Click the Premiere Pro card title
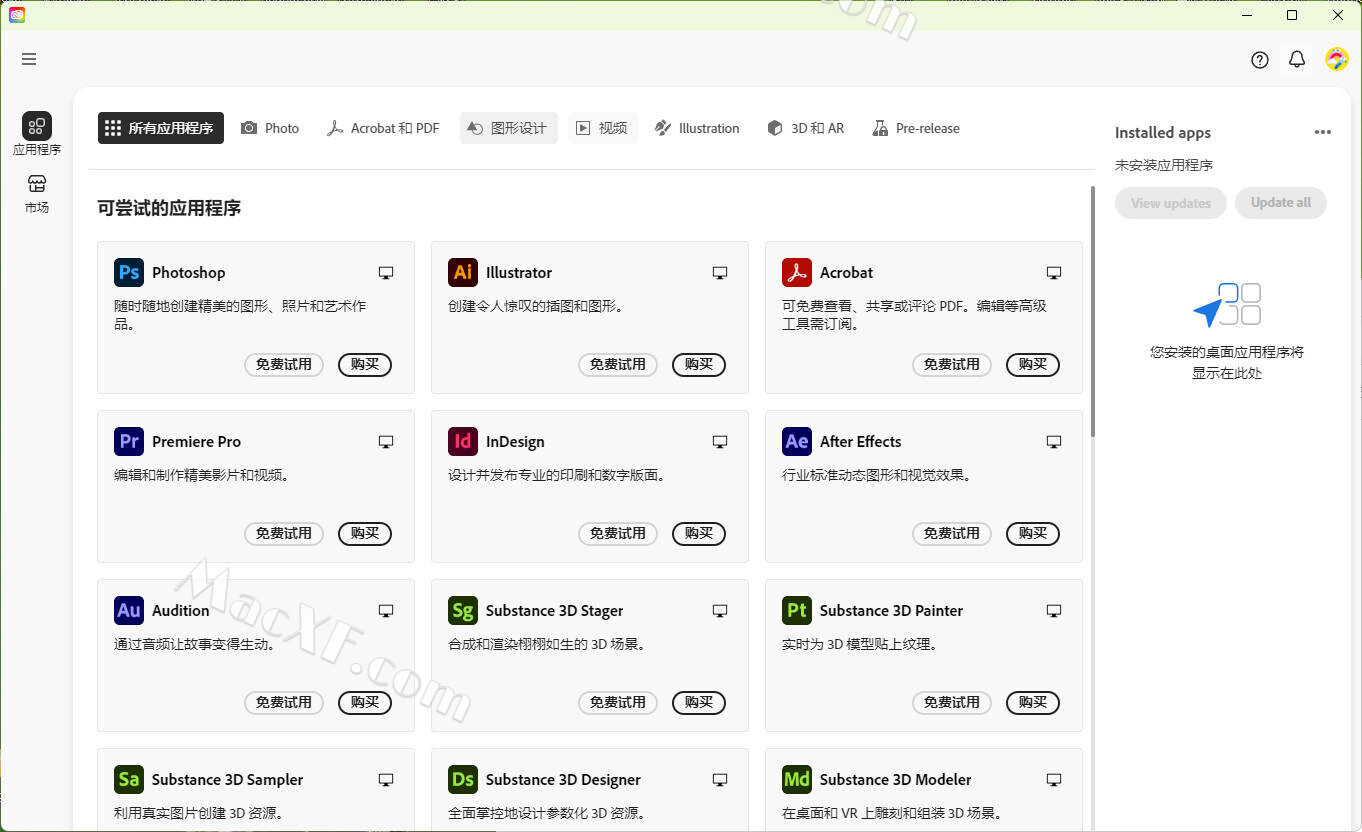 coord(196,441)
